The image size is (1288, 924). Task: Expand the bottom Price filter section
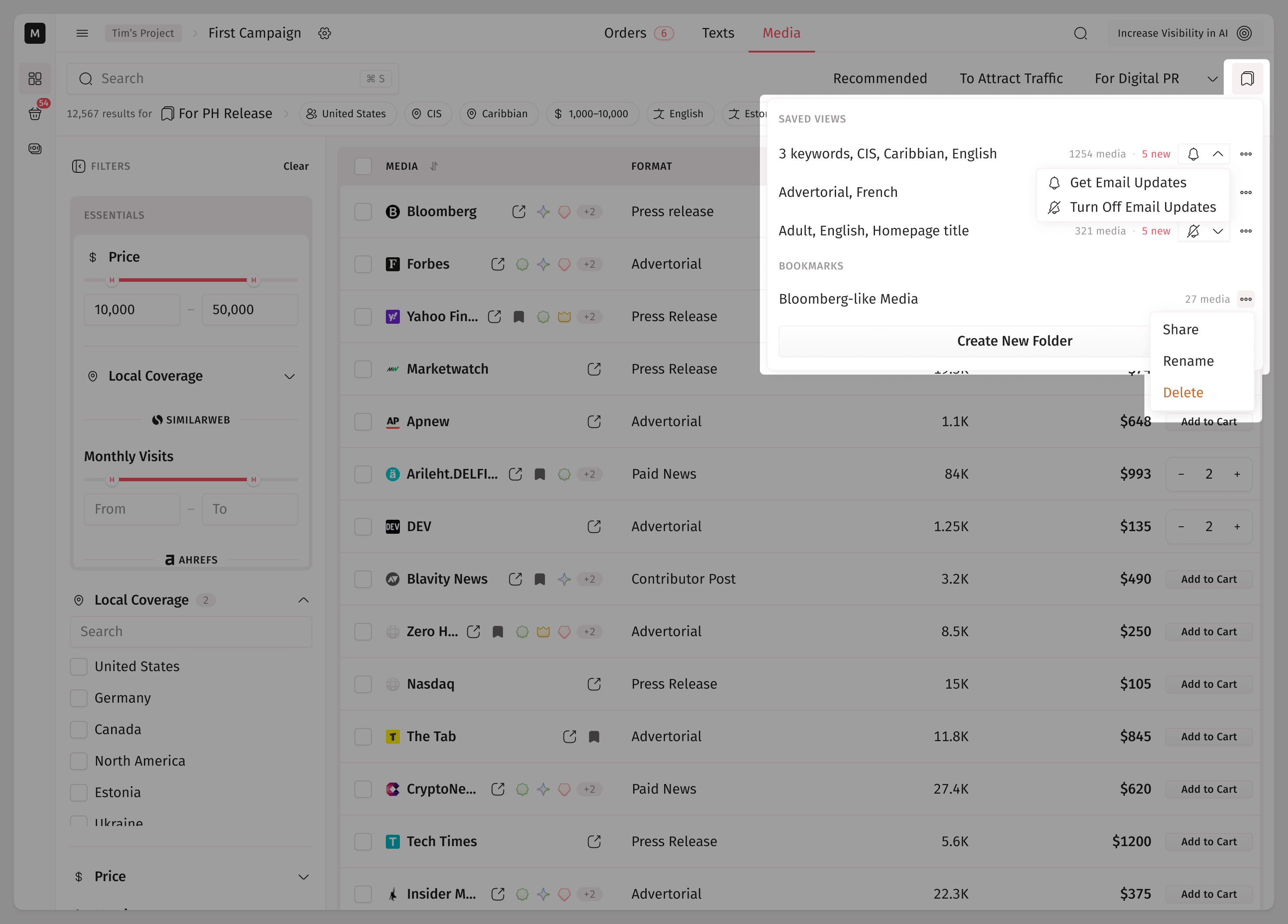tap(304, 877)
